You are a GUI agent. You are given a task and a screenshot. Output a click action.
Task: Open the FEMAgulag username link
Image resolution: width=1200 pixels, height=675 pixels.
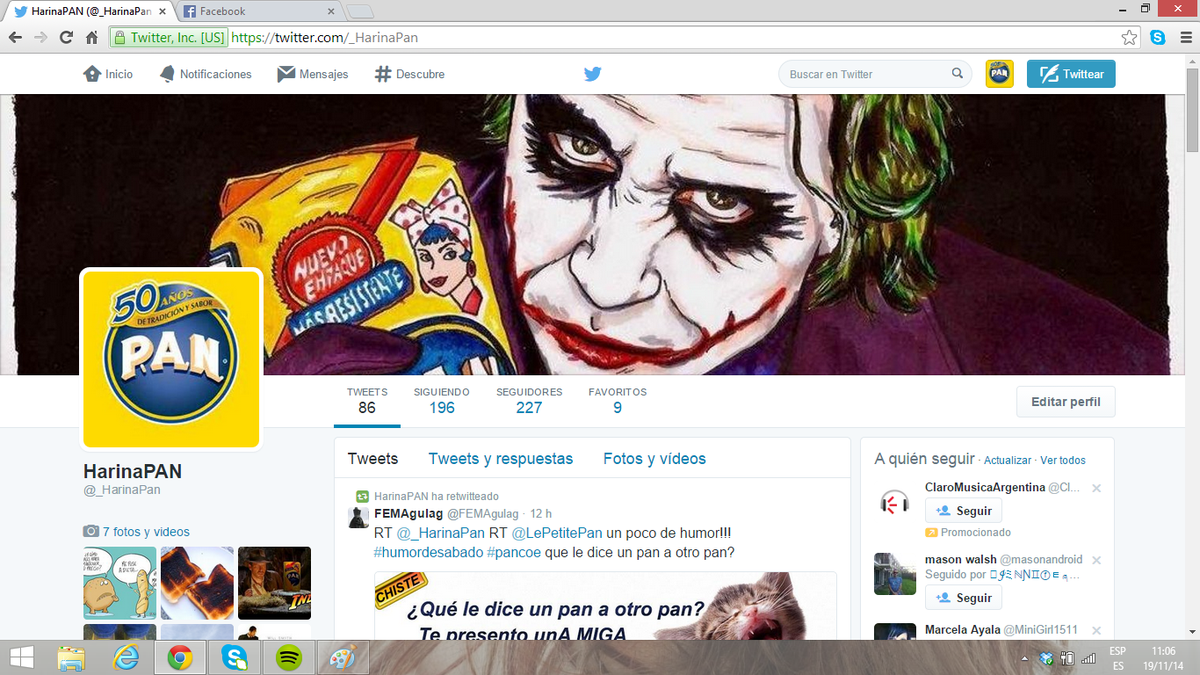408,513
